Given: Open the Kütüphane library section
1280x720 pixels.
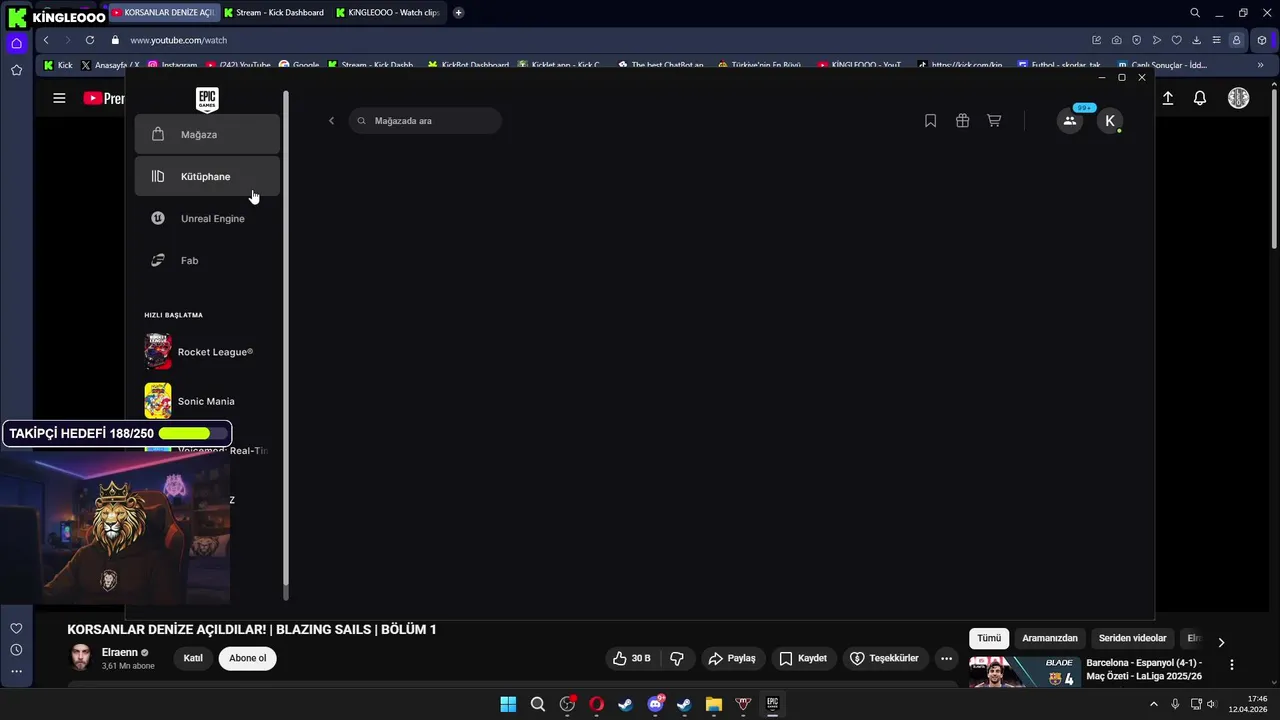Looking at the screenshot, I should click(x=207, y=176).
